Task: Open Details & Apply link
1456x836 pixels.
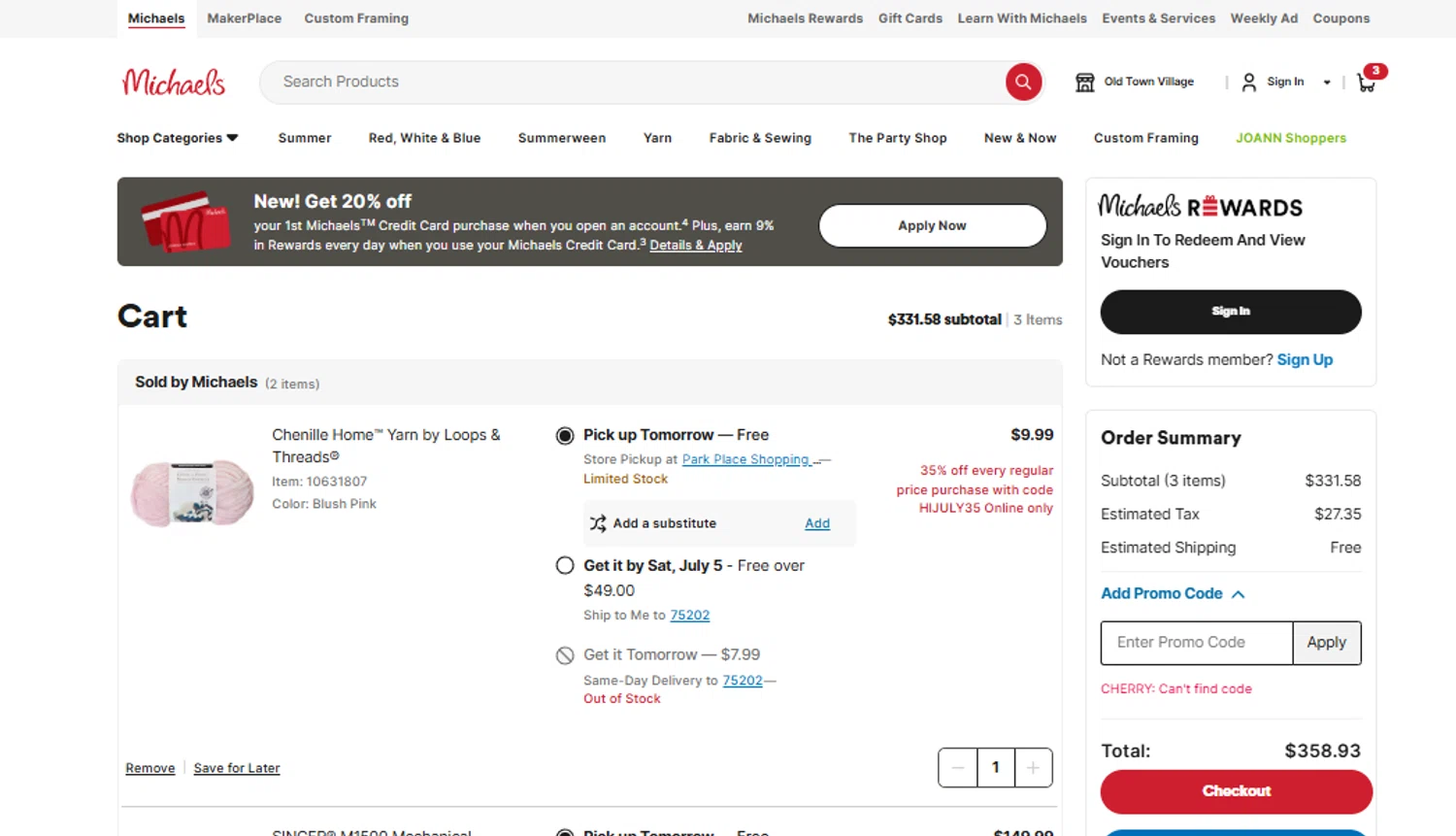Action: click(x=696, y=246)
